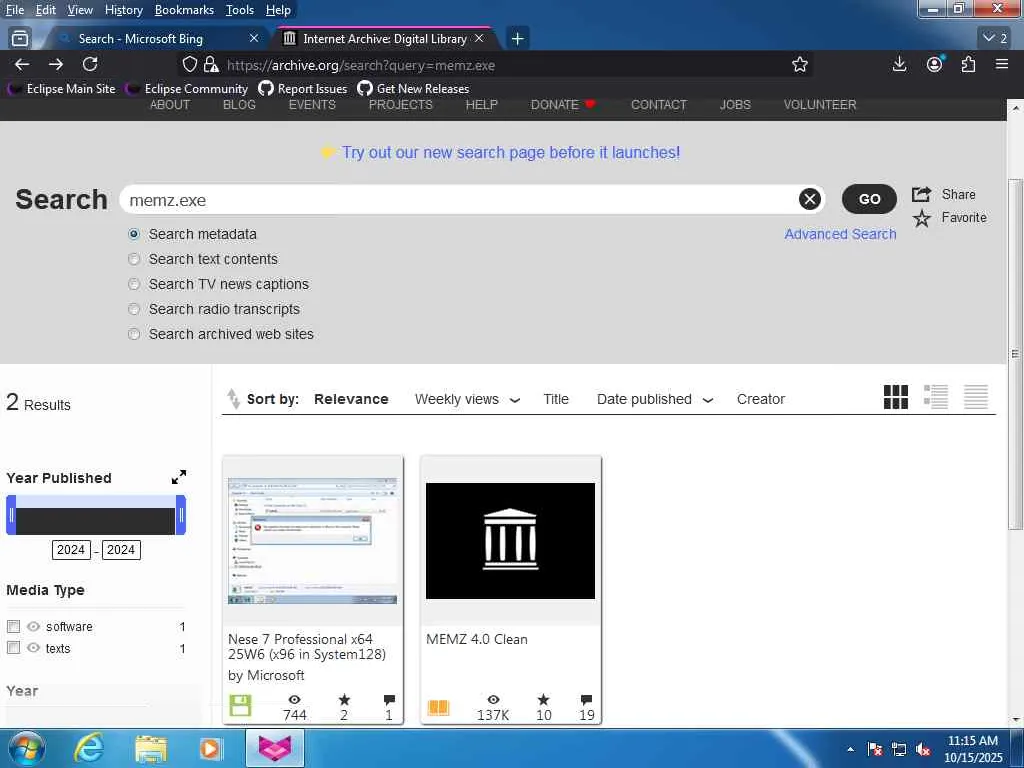Viewport: 1024px width, 768px height.
Task: Open the hamburger application menu
Action: point(1002,64)
